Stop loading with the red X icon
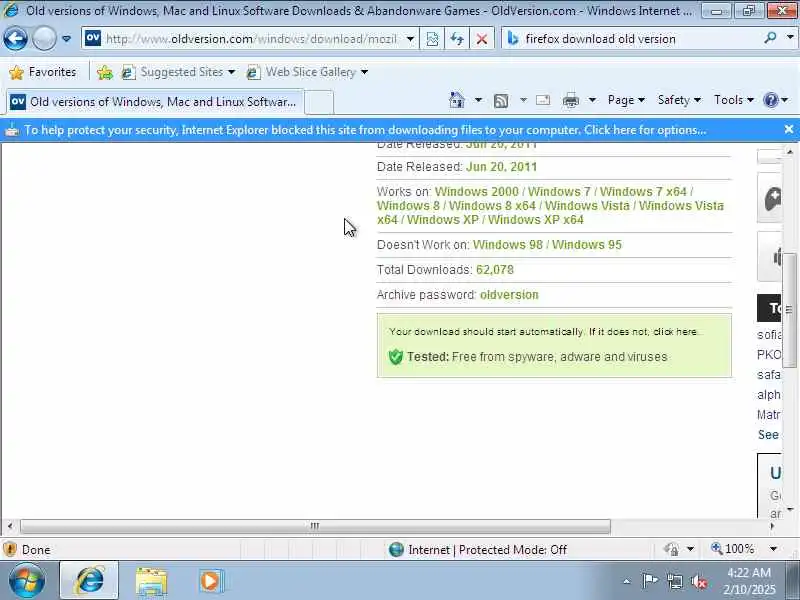The image size is (800, 600). click(481, 39)
